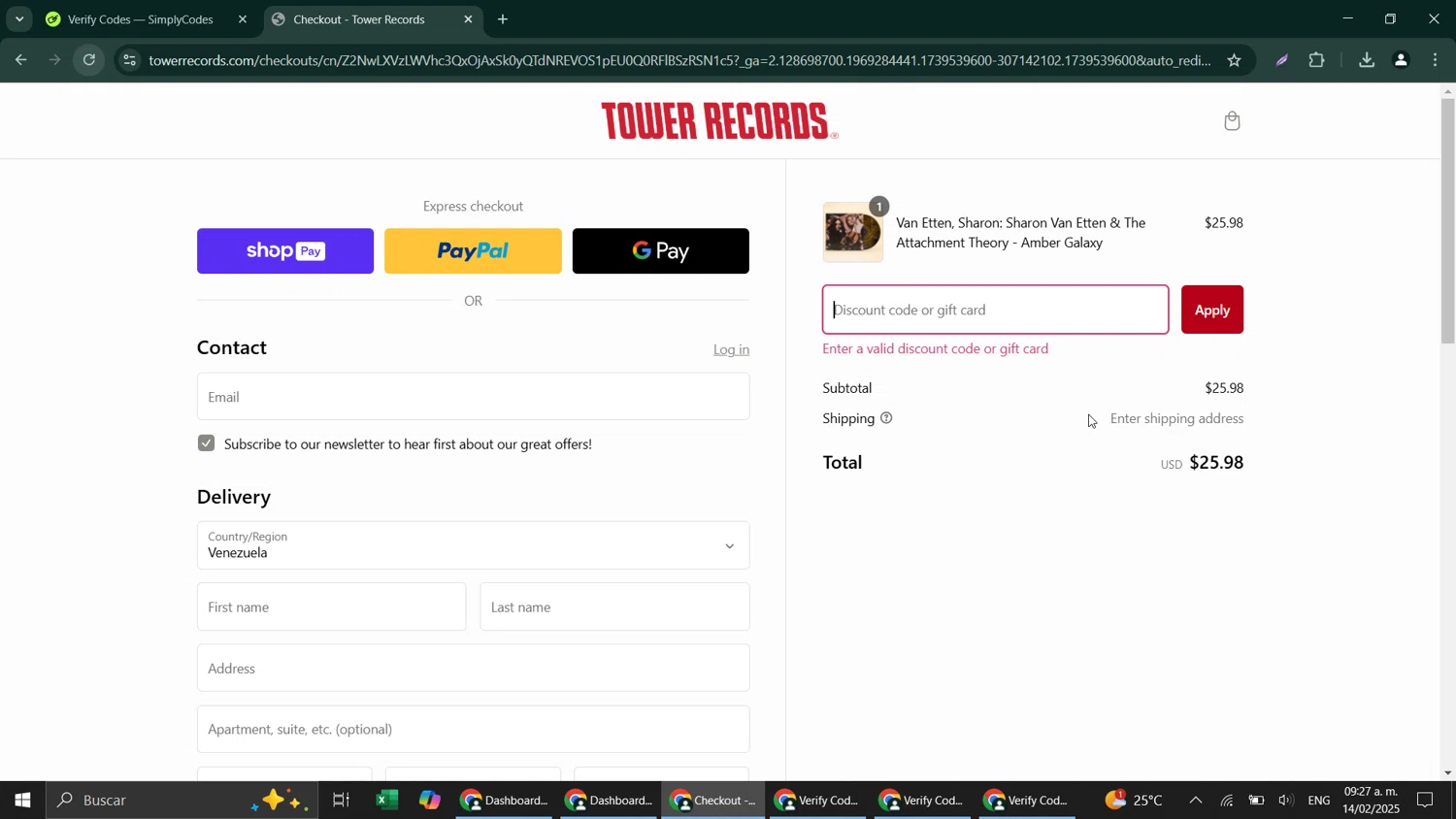Focus the Last name field
The image size is (1456, 819).
click(614, 607)
